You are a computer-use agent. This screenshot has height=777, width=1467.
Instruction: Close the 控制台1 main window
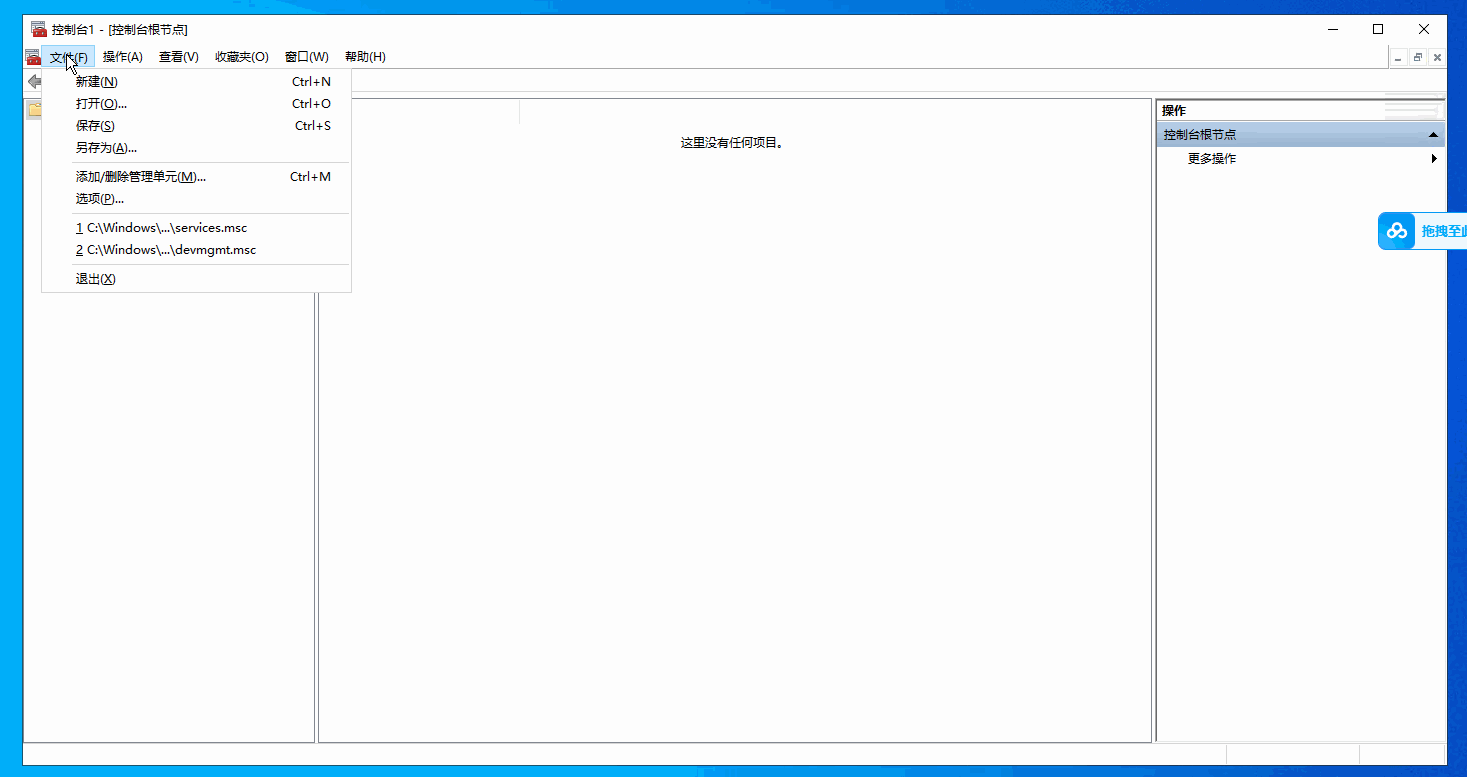tap(1424, 29)
